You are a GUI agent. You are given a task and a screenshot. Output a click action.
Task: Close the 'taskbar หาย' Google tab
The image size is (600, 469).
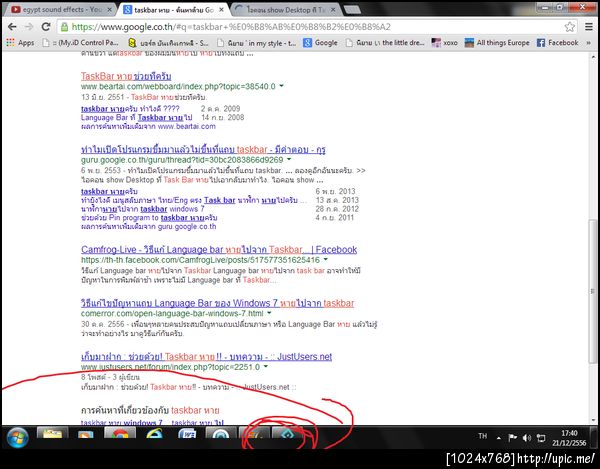coord(221,10)
